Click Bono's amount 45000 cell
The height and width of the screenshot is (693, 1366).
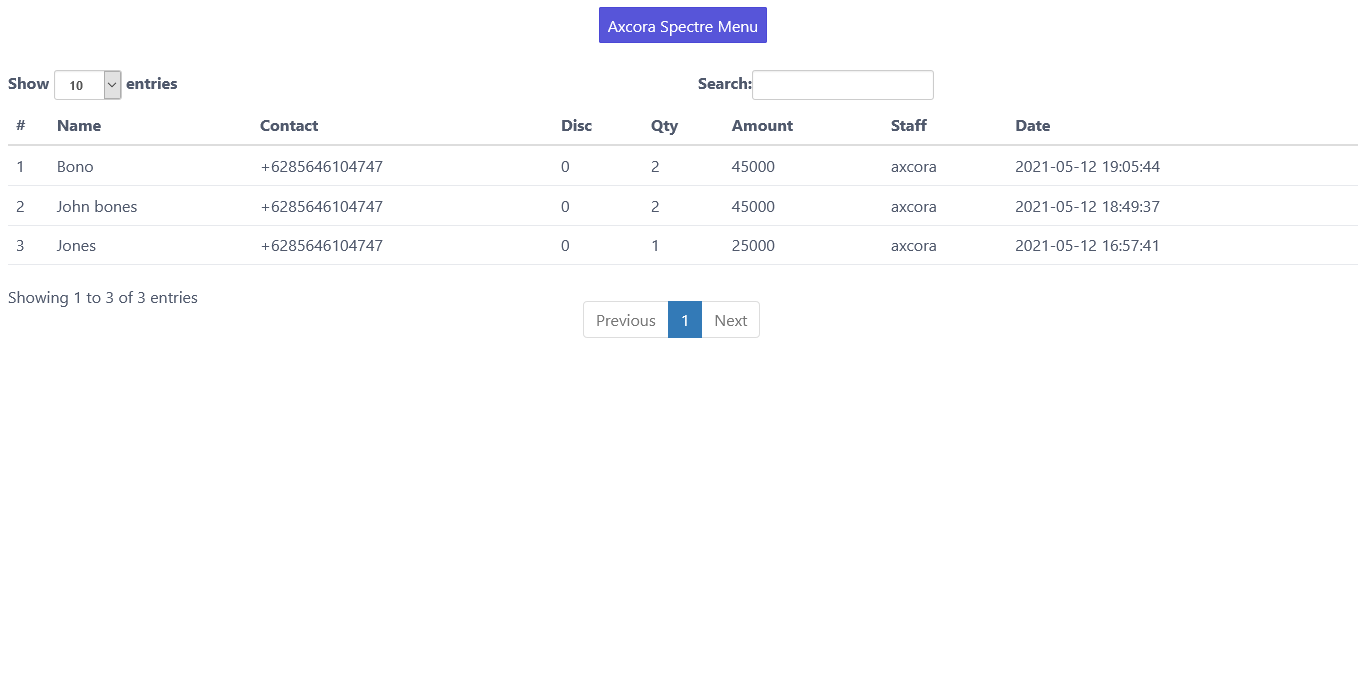(753, 167)
